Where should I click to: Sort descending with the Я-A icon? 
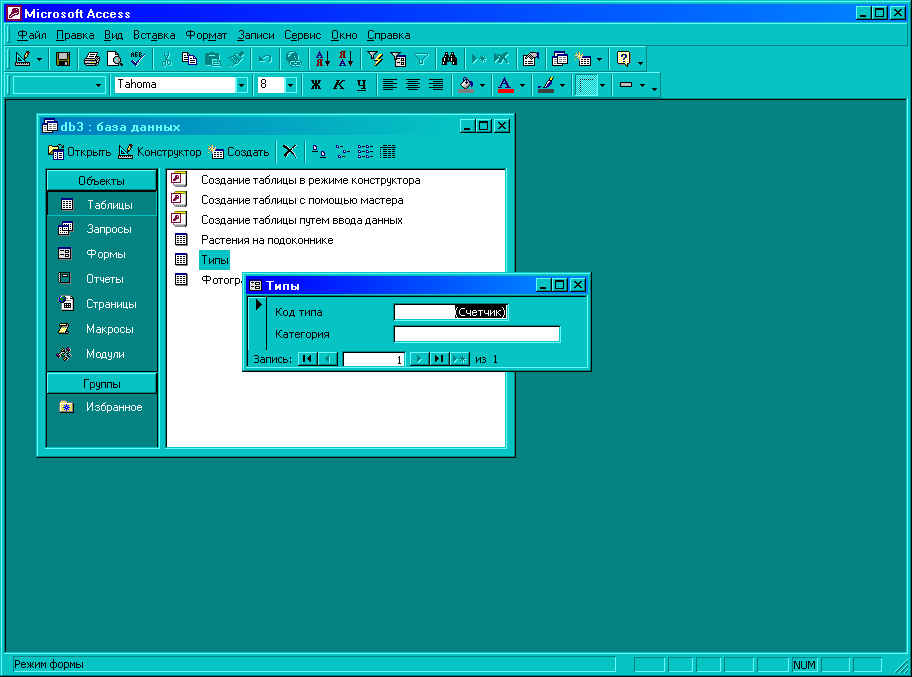pos(345,59)
